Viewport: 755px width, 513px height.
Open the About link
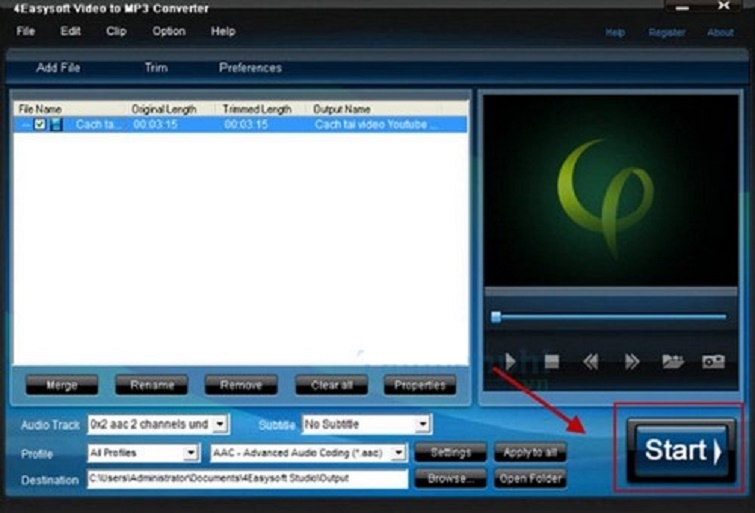point(720,33)
